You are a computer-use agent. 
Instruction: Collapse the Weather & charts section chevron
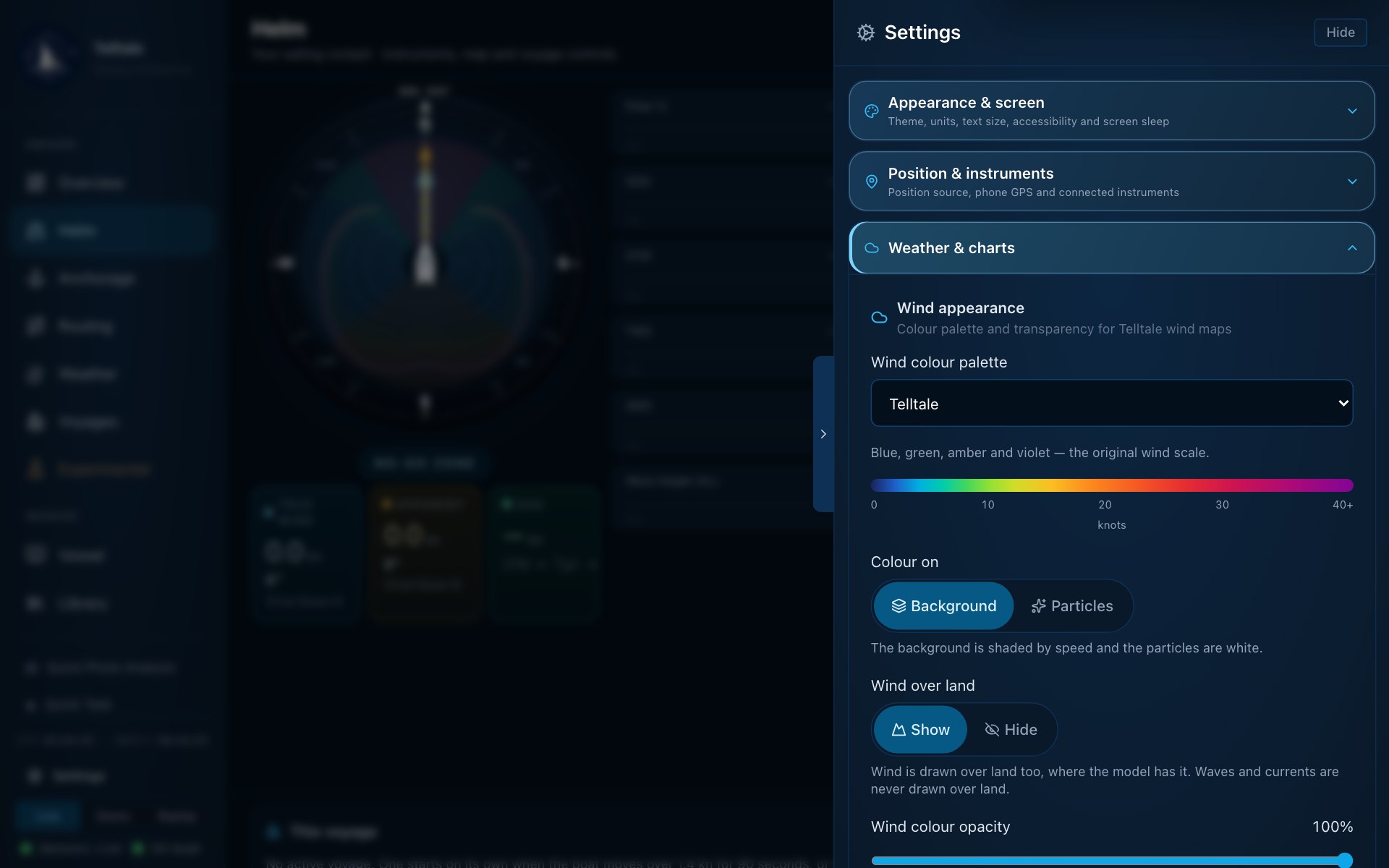(1352, 248)
